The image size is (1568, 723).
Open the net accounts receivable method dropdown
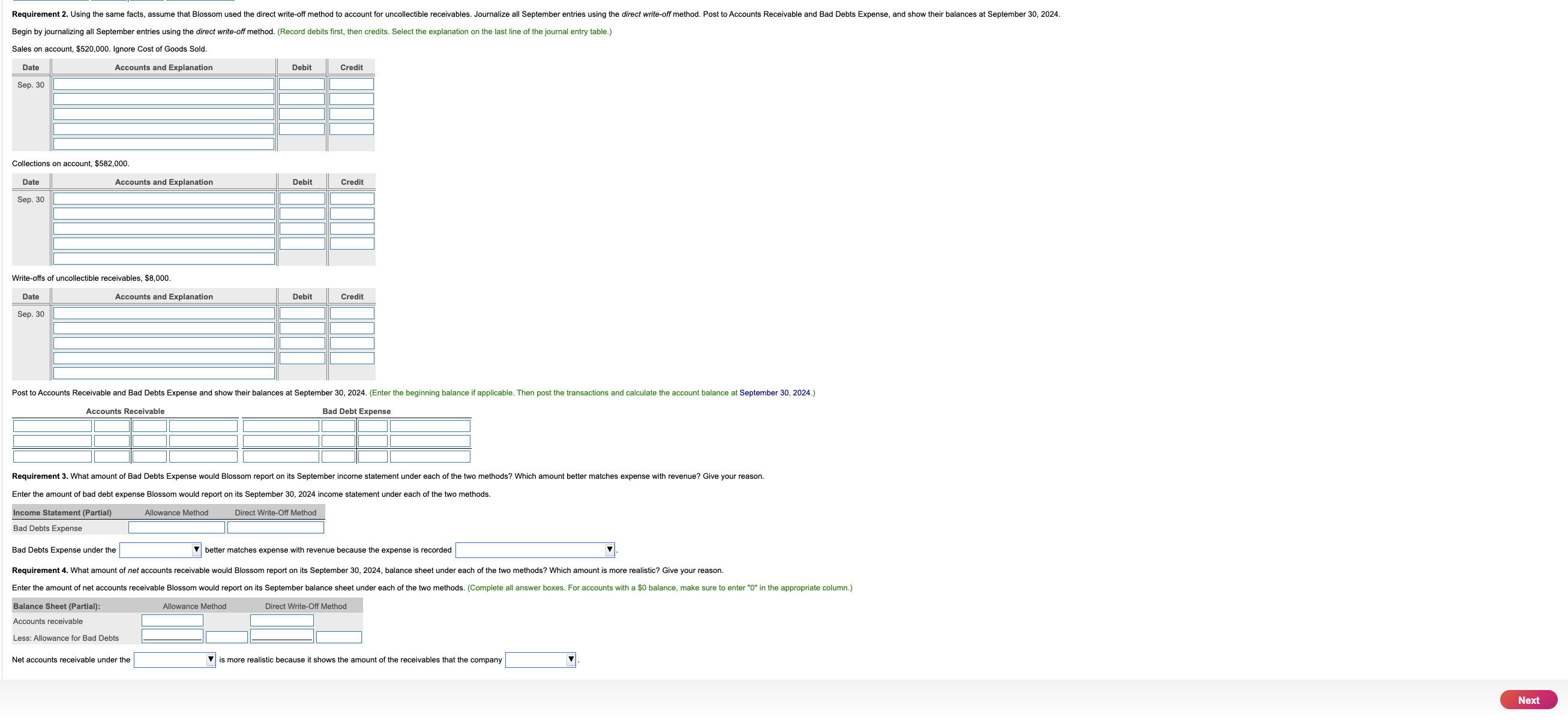(x=174, y=659)
